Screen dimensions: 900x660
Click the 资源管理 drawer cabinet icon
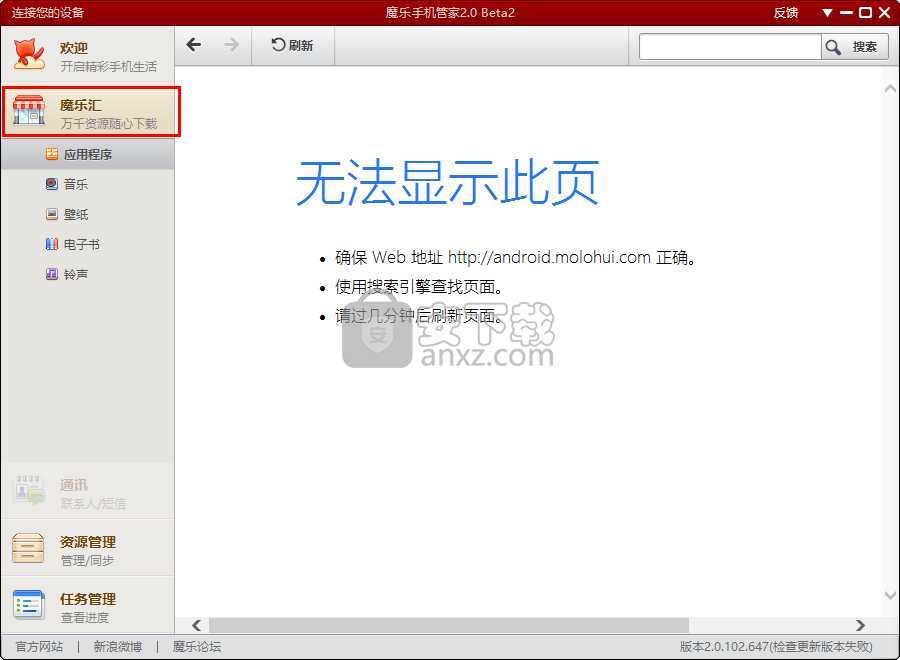click(28, 548)
